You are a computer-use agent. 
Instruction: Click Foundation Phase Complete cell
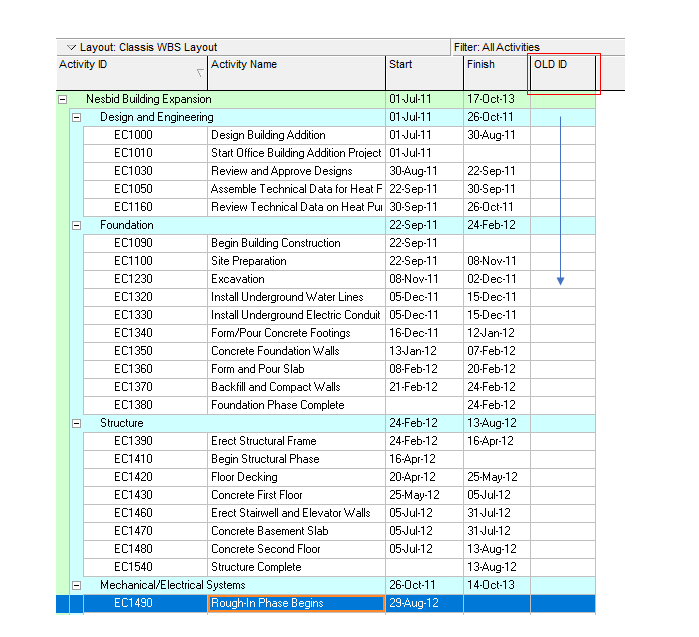[x=296, y=405]
